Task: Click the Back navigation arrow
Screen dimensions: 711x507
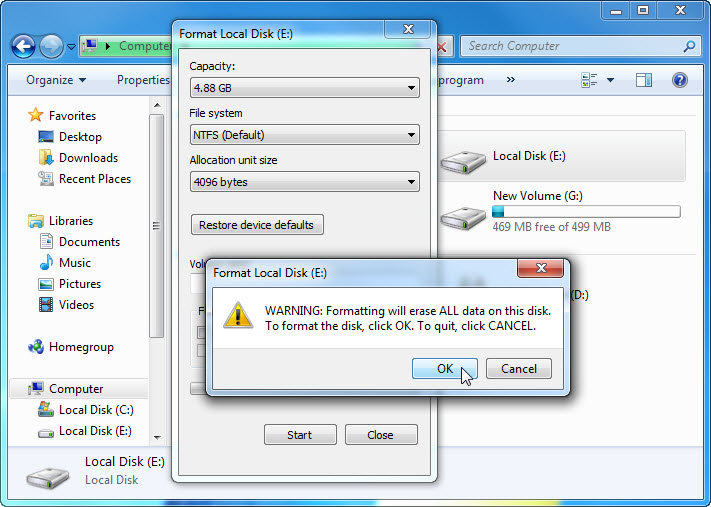Action: click(x=23, y=46)
